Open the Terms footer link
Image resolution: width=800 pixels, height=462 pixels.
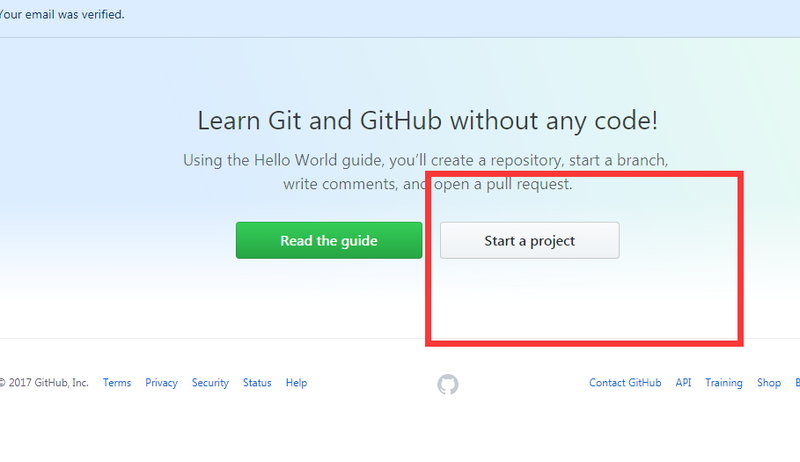point(117,382)
